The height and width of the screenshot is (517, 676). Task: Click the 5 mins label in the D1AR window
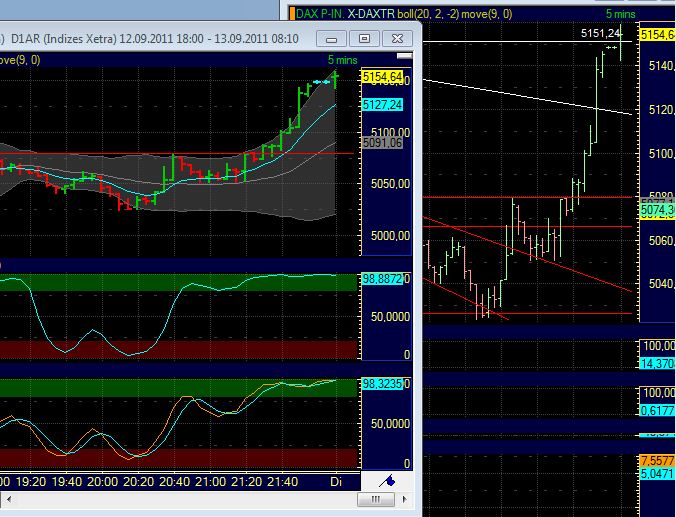[342, 60]
